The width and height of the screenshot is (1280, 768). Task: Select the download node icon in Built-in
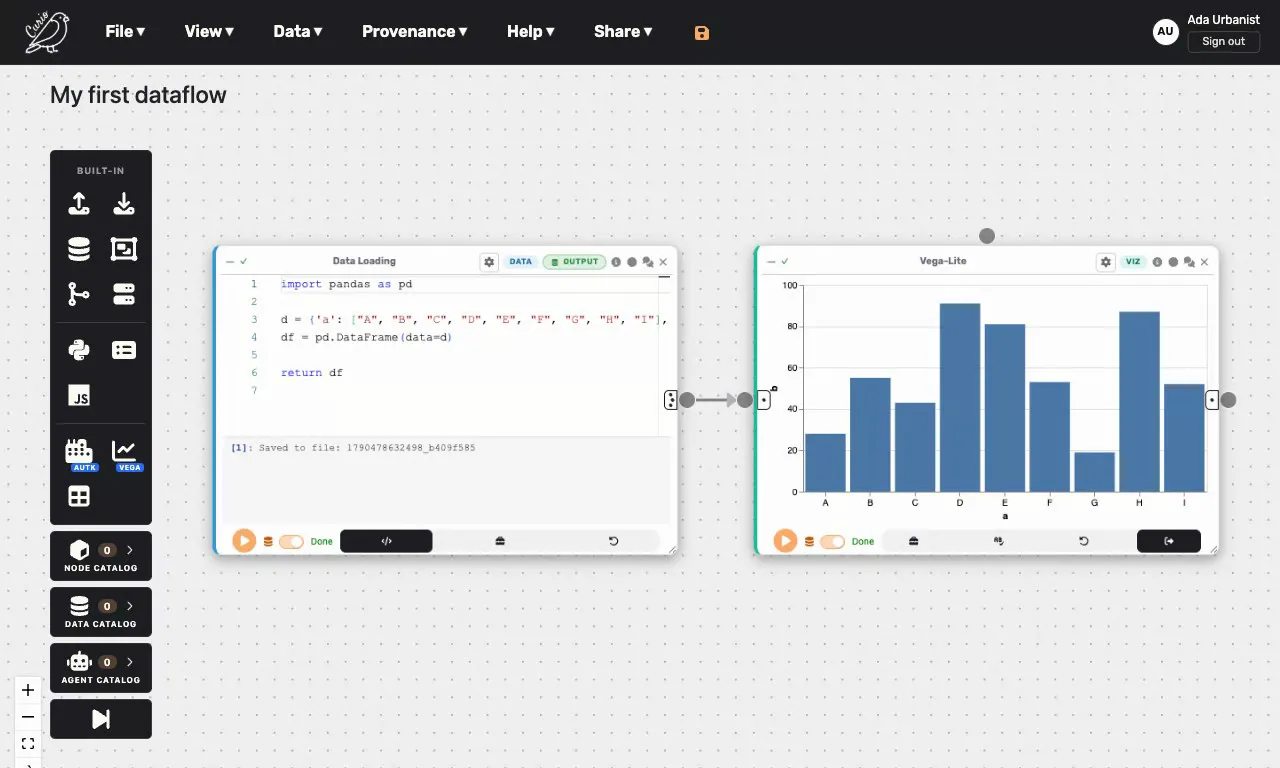[x=124, y=204]
